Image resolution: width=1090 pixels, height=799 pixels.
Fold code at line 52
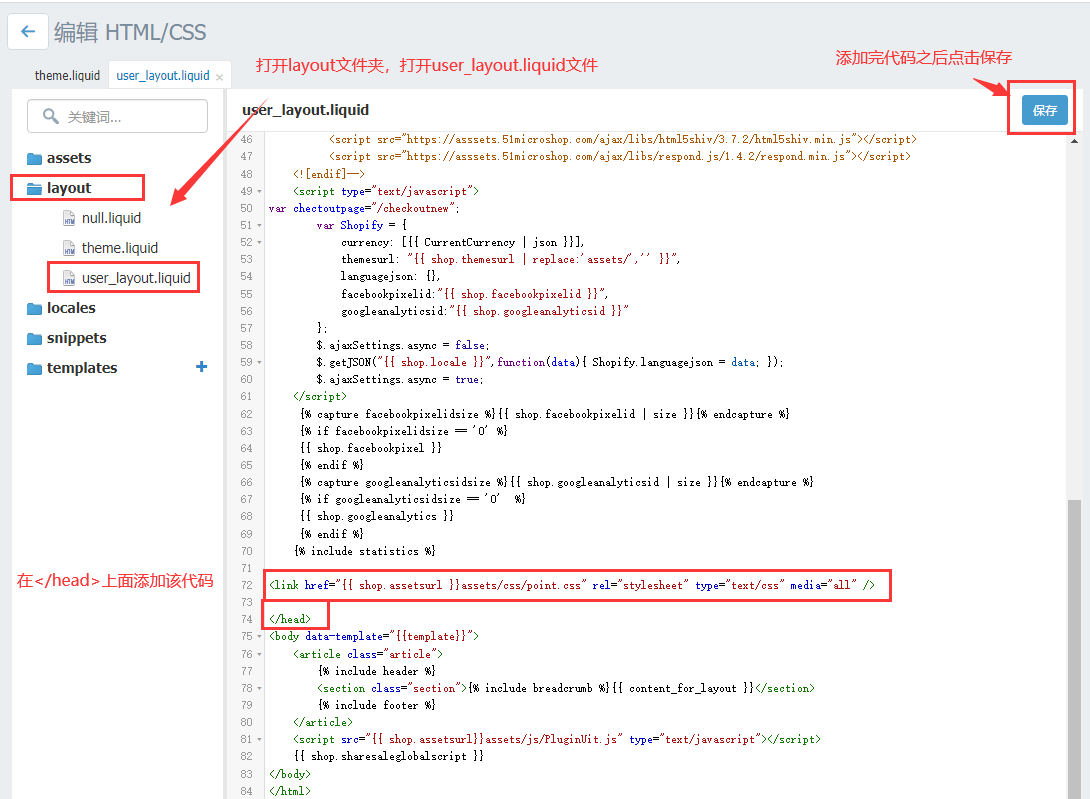coord(259,243)
